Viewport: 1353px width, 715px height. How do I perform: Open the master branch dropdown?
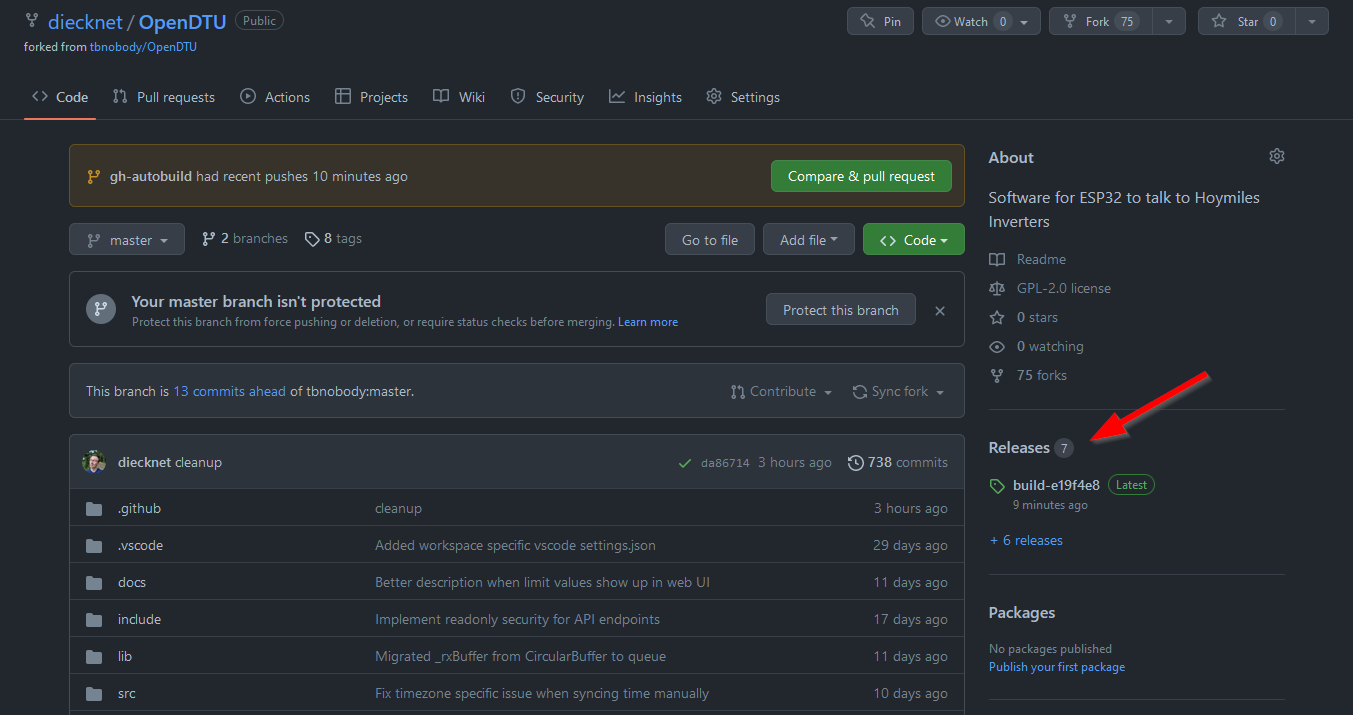pos(126,239)
